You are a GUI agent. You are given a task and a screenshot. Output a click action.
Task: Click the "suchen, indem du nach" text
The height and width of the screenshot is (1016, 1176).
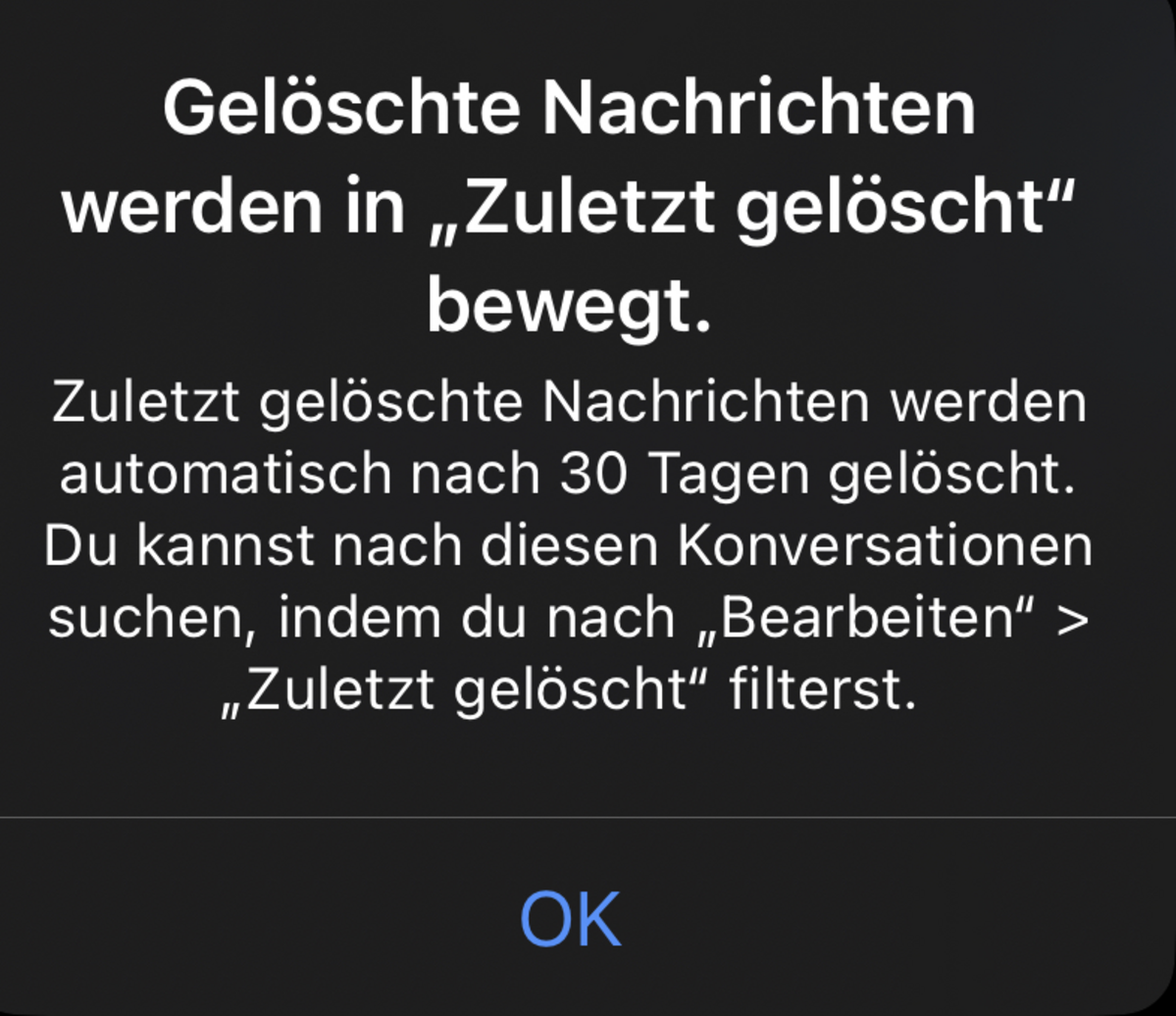362,618
